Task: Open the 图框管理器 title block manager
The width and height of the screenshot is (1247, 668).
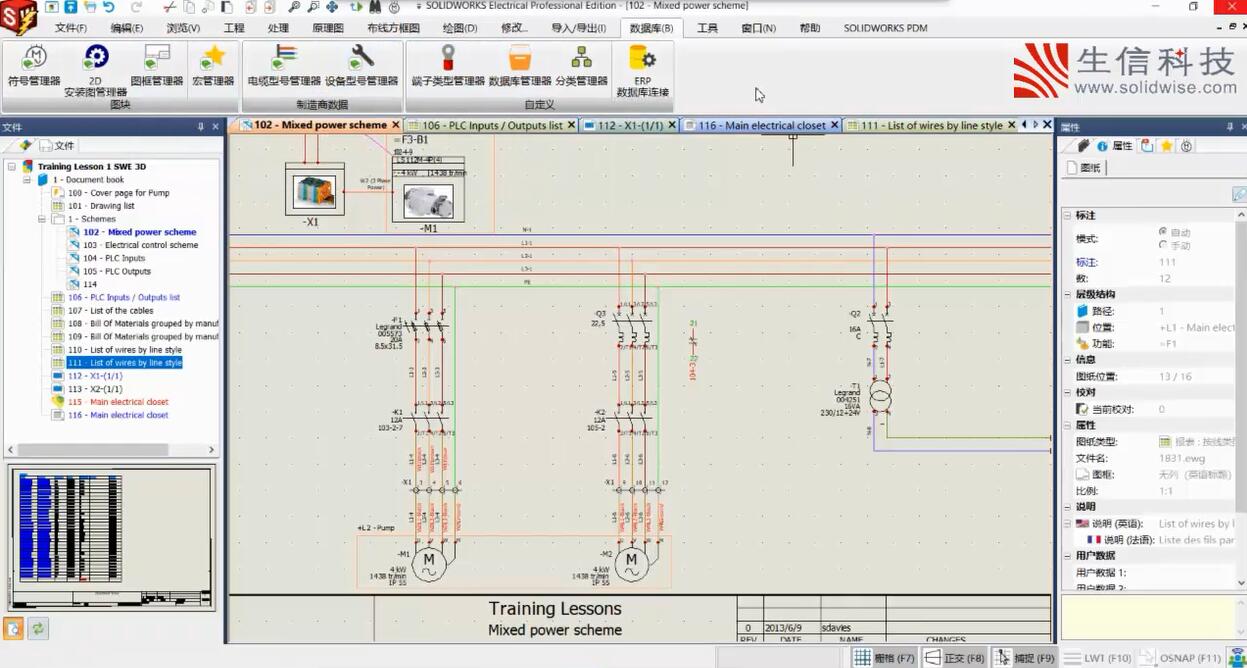Action: (157, 66)
